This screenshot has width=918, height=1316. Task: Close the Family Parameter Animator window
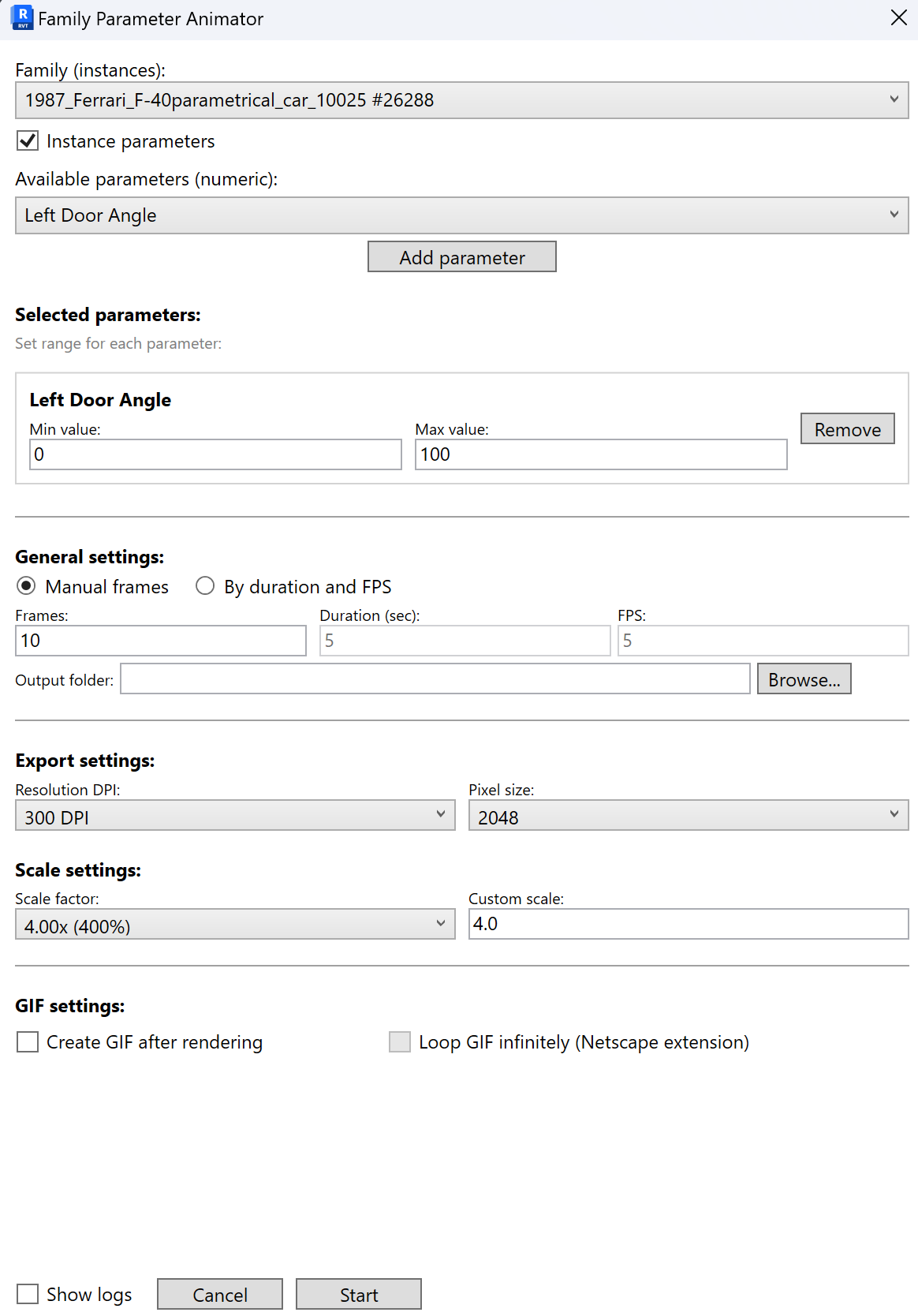[898, 17]
